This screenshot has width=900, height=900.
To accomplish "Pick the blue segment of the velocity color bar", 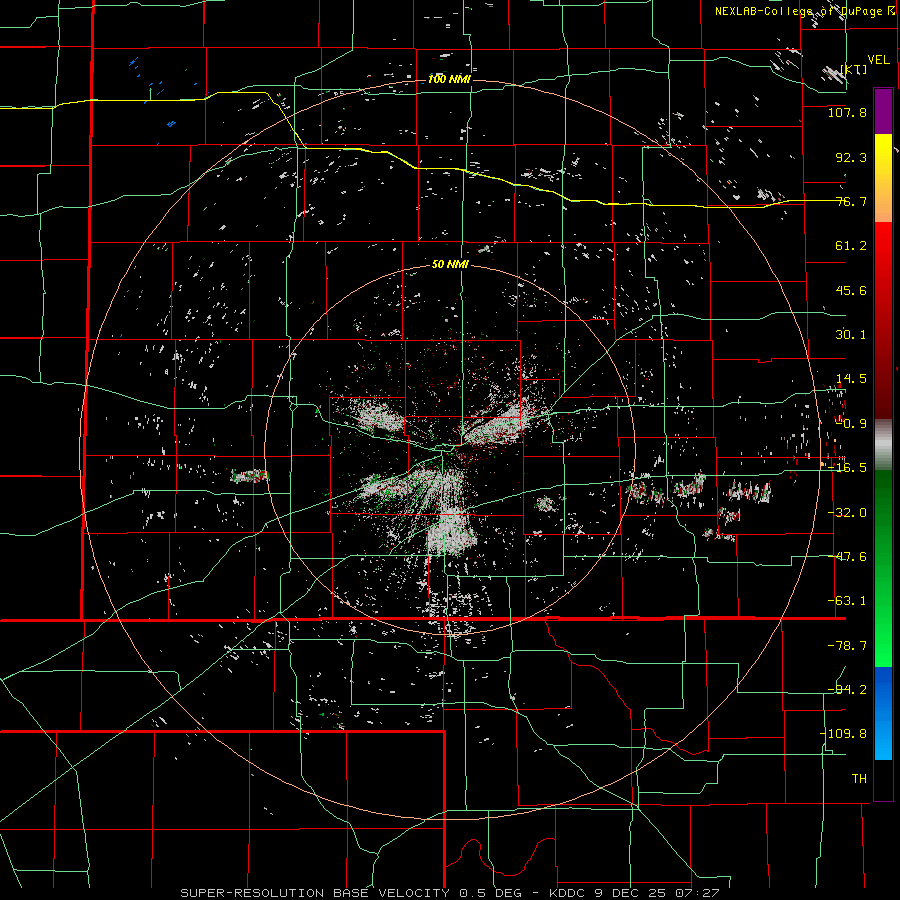I will pyautogui.click(x=883, y=713).
